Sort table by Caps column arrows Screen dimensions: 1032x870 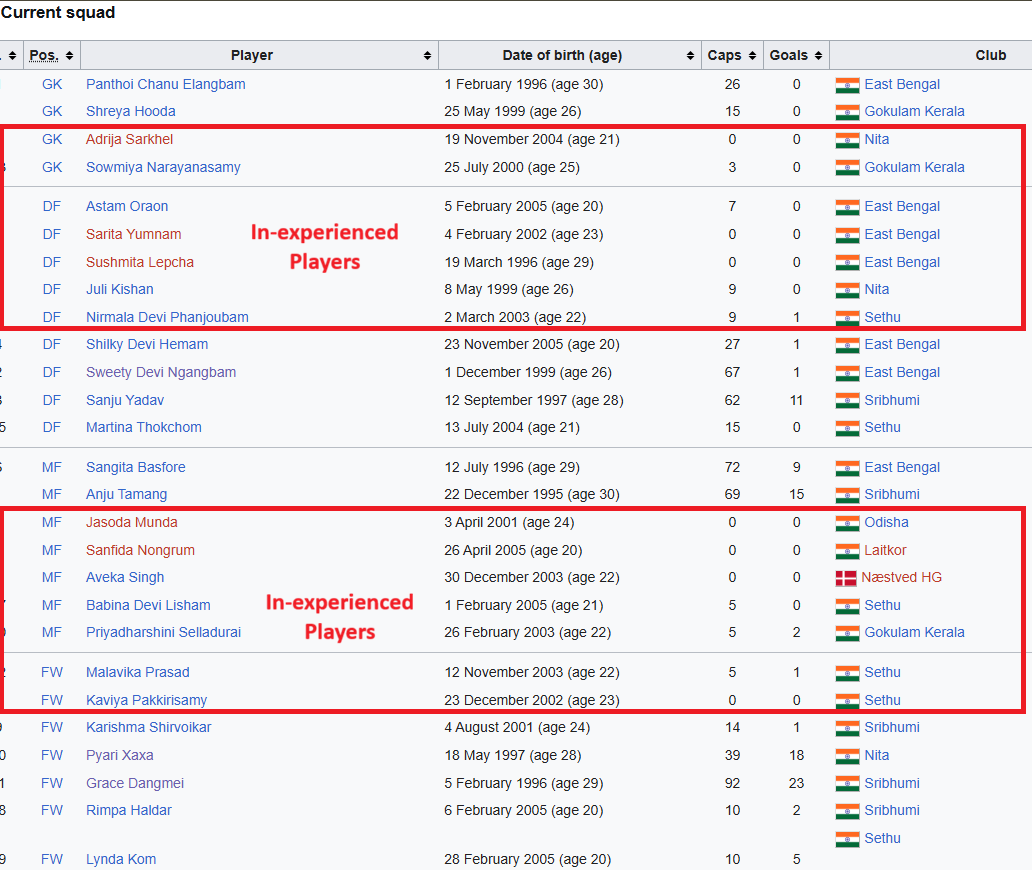(752, 56)
